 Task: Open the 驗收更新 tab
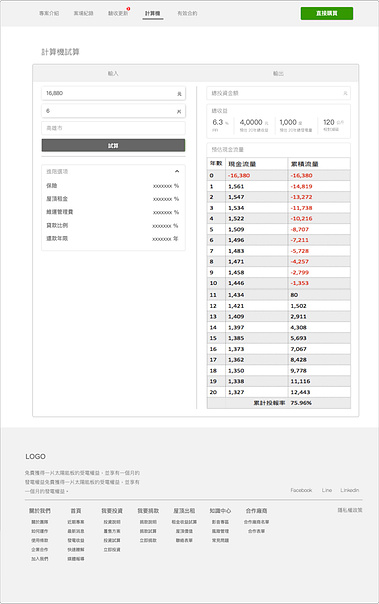[x=118, y=13]
